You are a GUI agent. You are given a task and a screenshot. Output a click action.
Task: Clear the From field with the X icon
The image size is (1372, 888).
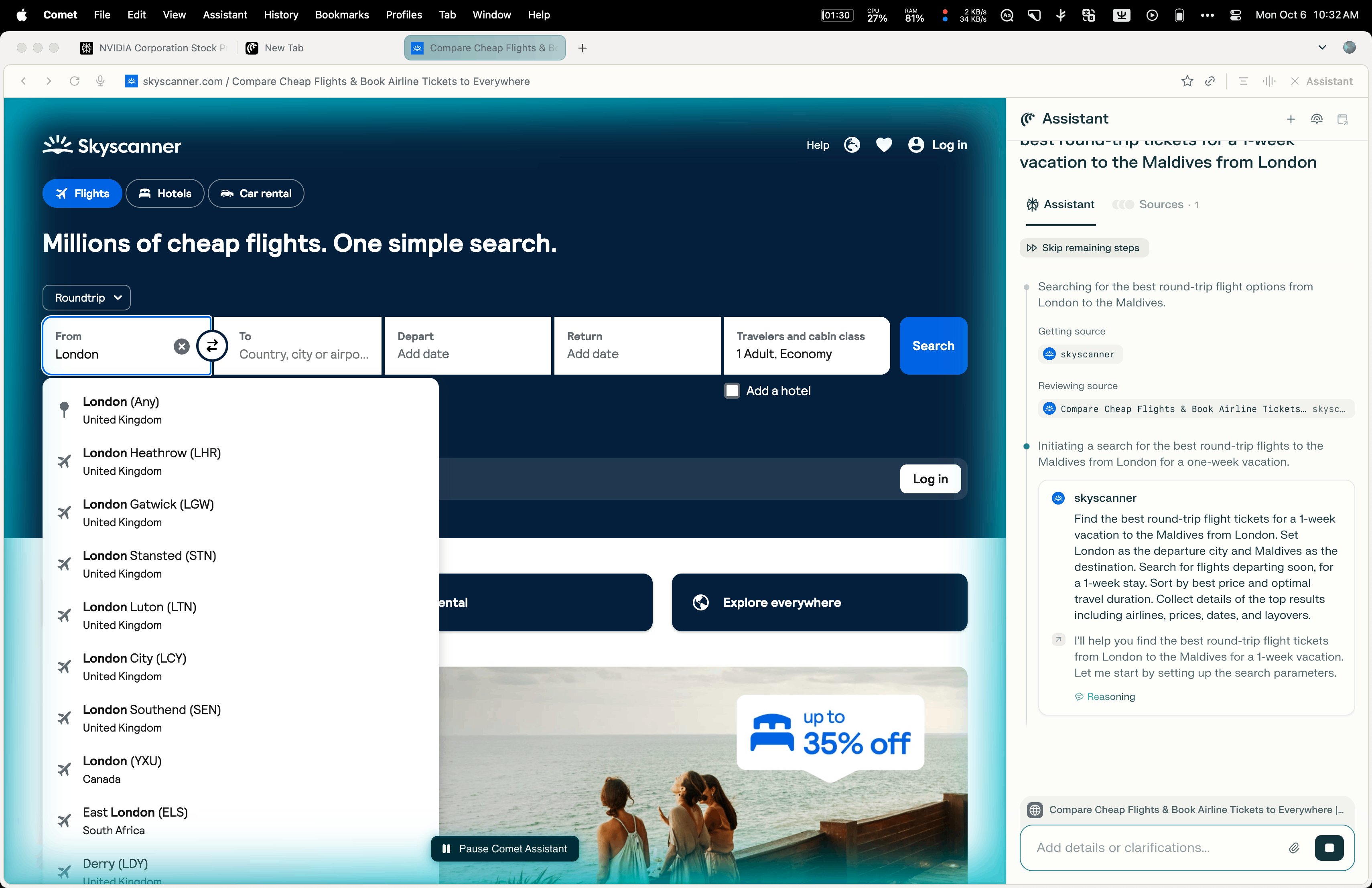coord(182,346)
